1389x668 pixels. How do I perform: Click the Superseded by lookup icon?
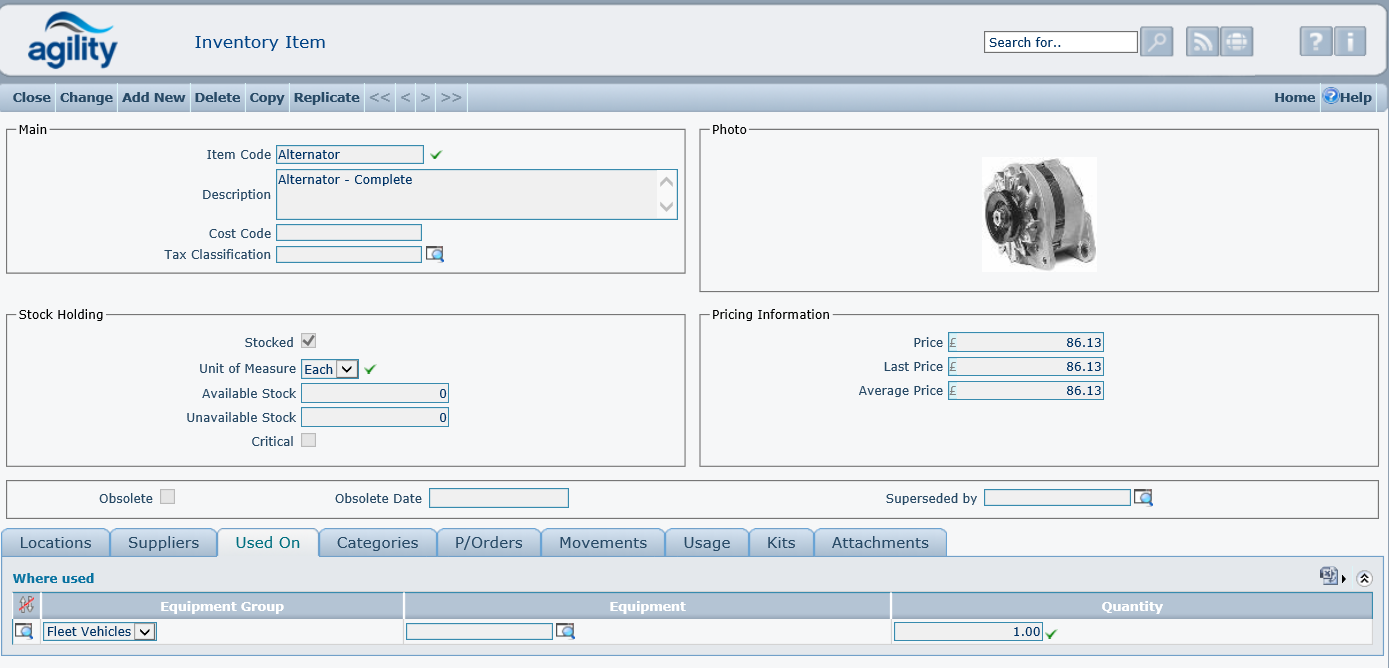(1143, 498)
